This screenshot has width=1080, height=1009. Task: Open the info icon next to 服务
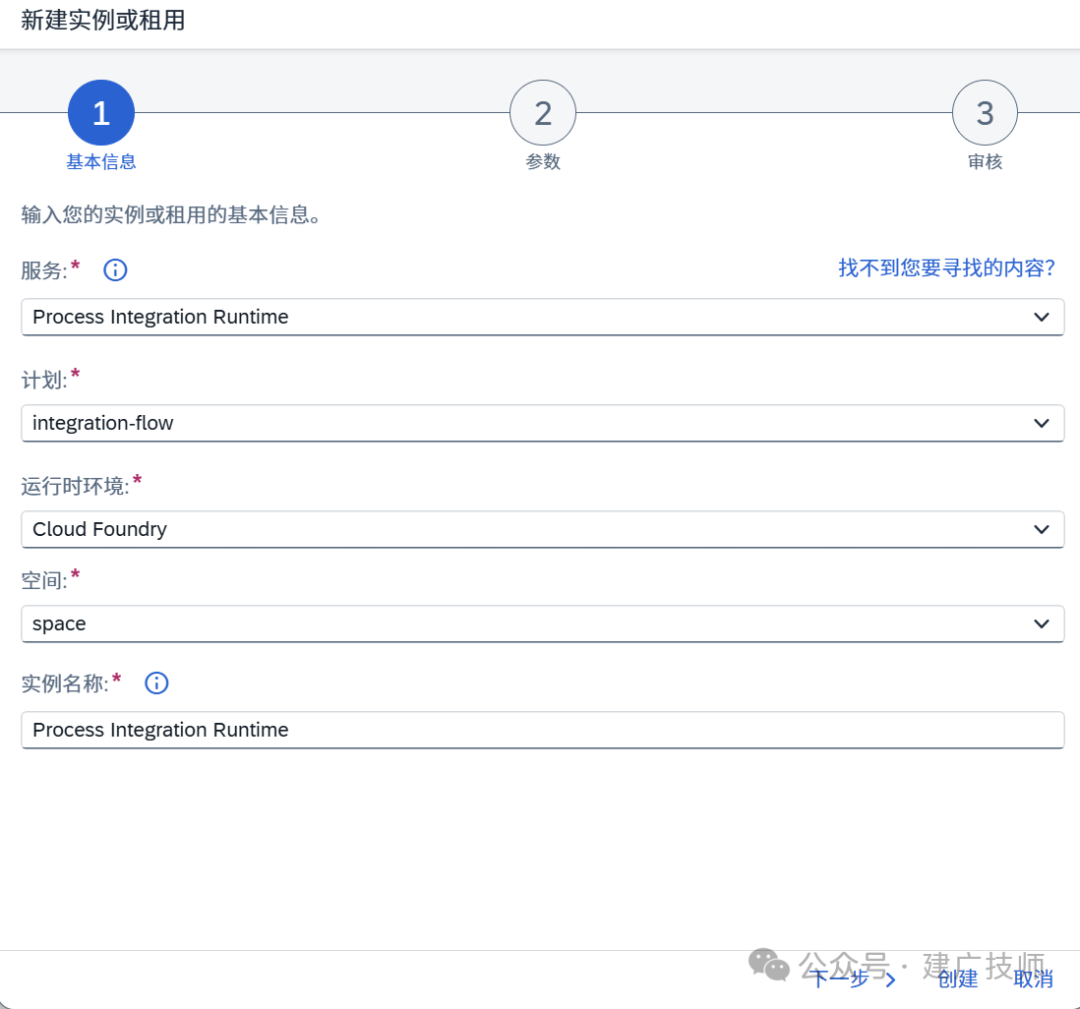[115, 270]
